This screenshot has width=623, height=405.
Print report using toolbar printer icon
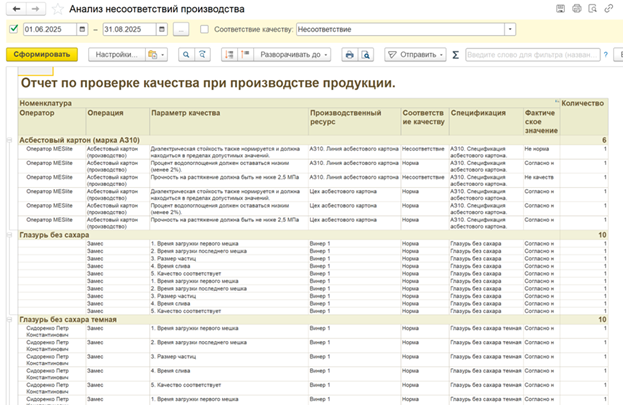350,54
